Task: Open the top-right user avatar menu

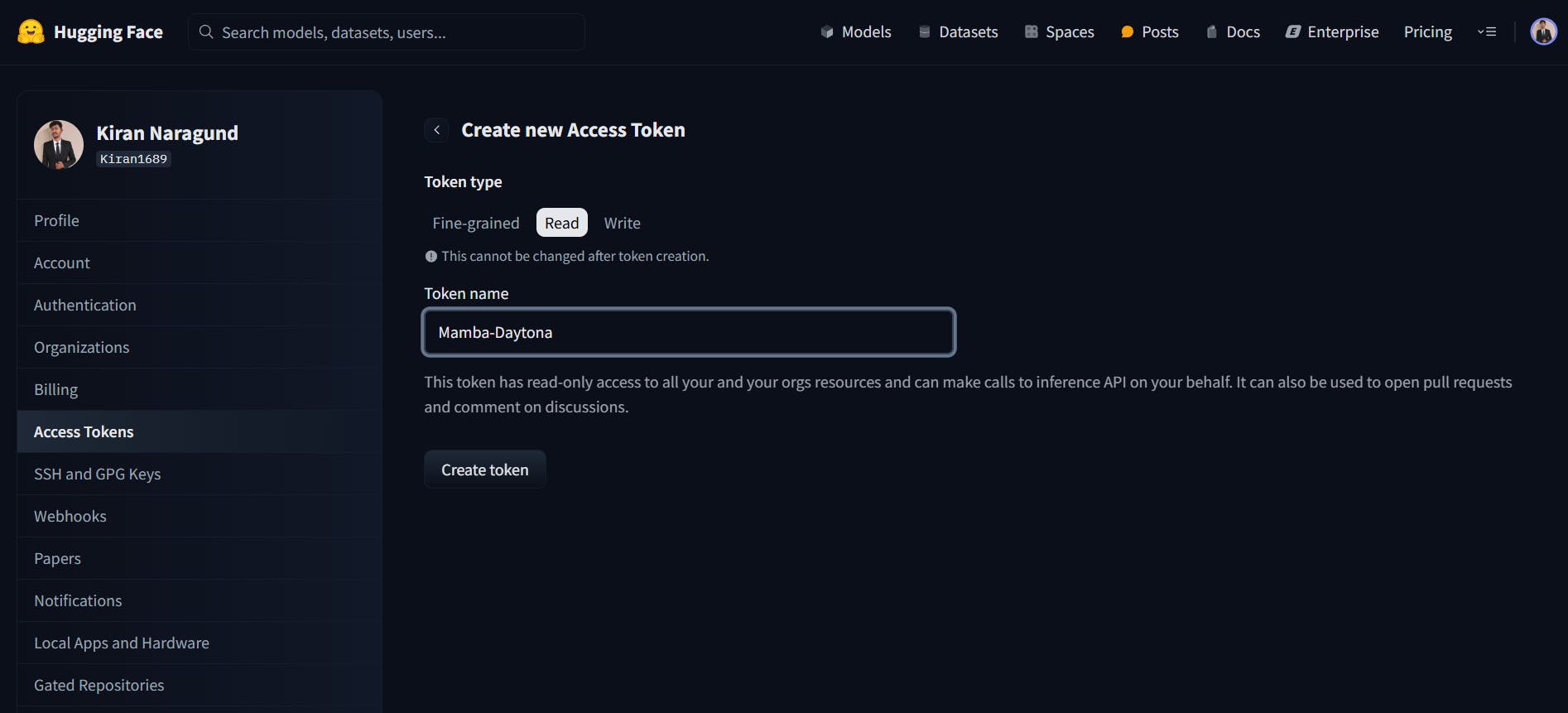Action: pyautogui.click(x=1543, y=31)
